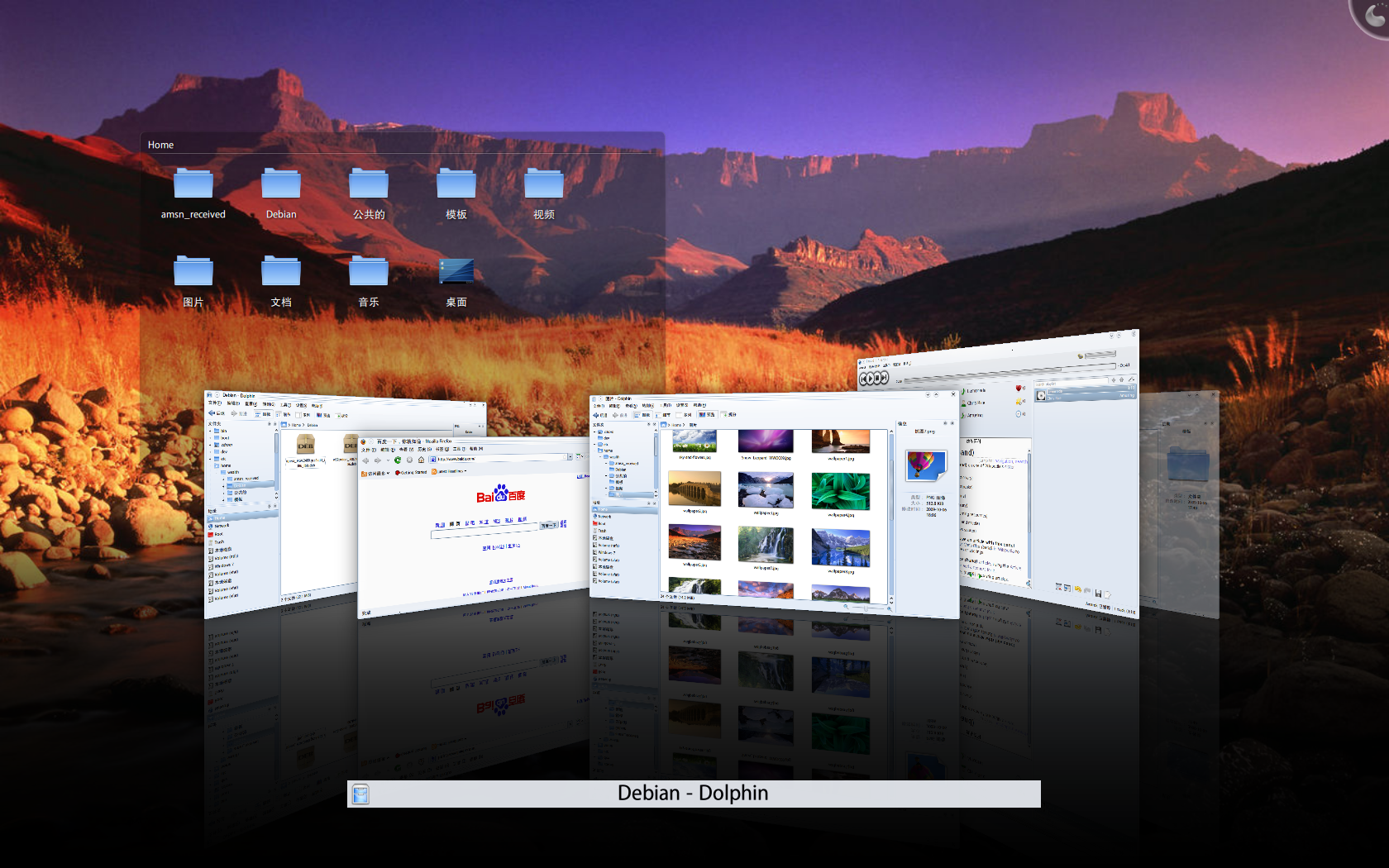
Task: Click the Home title of the folder view widget
Action: [x=160, y=145]
